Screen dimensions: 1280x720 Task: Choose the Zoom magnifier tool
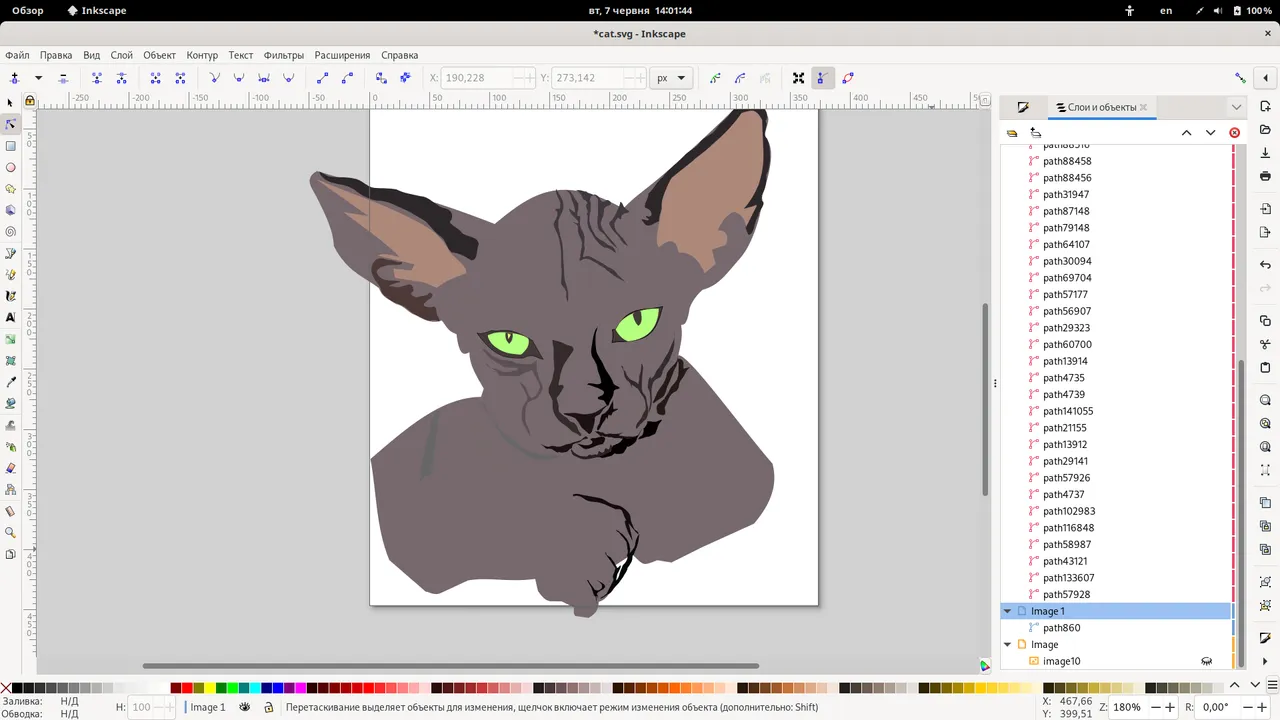(x=11, y=533)
